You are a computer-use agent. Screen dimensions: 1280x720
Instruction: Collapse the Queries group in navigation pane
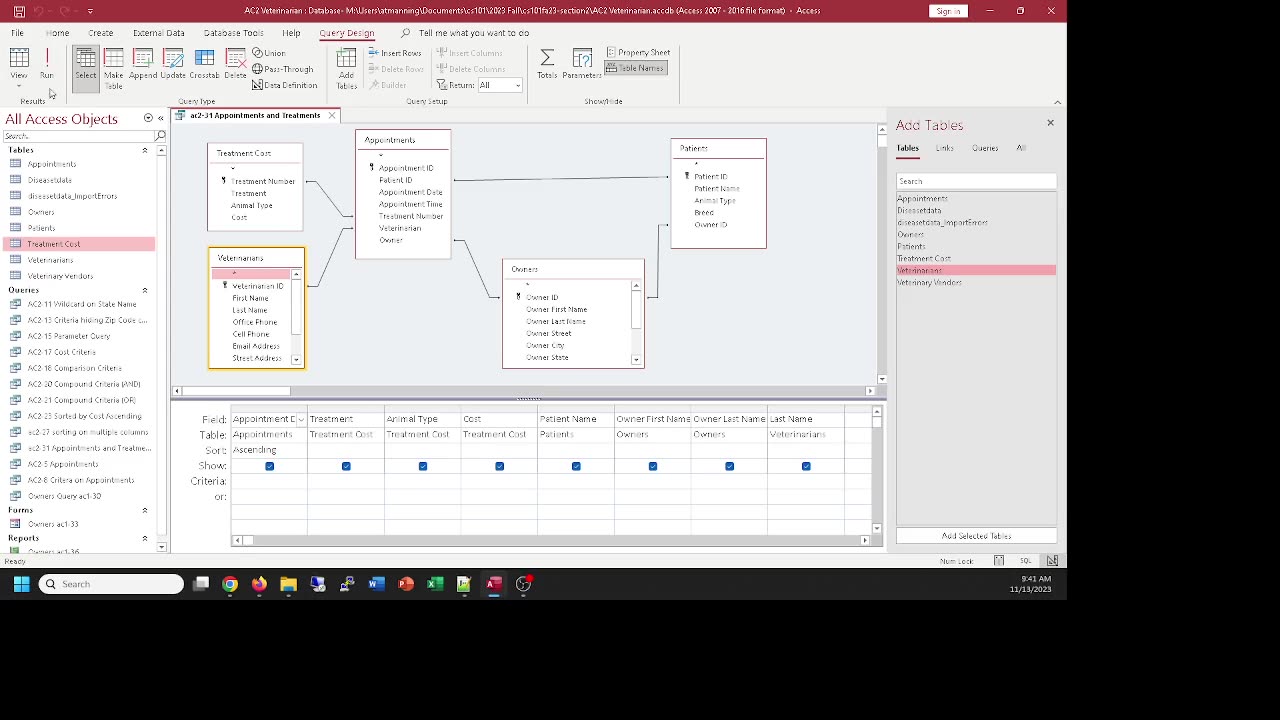pyautogui.click(x=144, y=290)
